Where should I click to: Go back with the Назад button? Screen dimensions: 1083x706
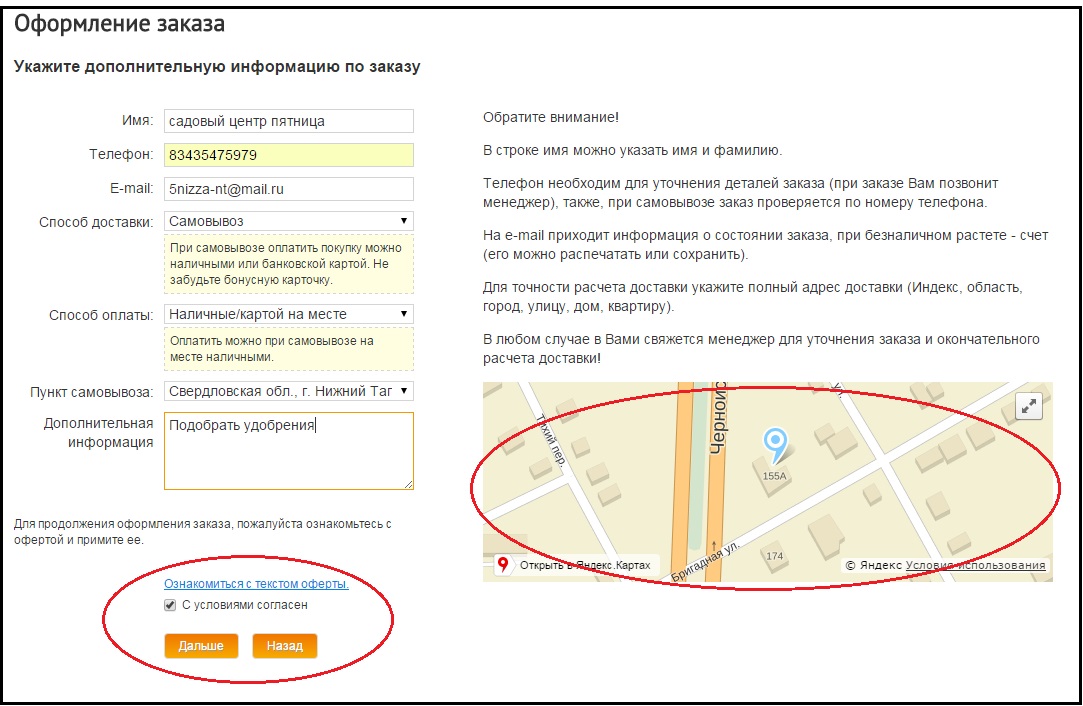[284, 646]
